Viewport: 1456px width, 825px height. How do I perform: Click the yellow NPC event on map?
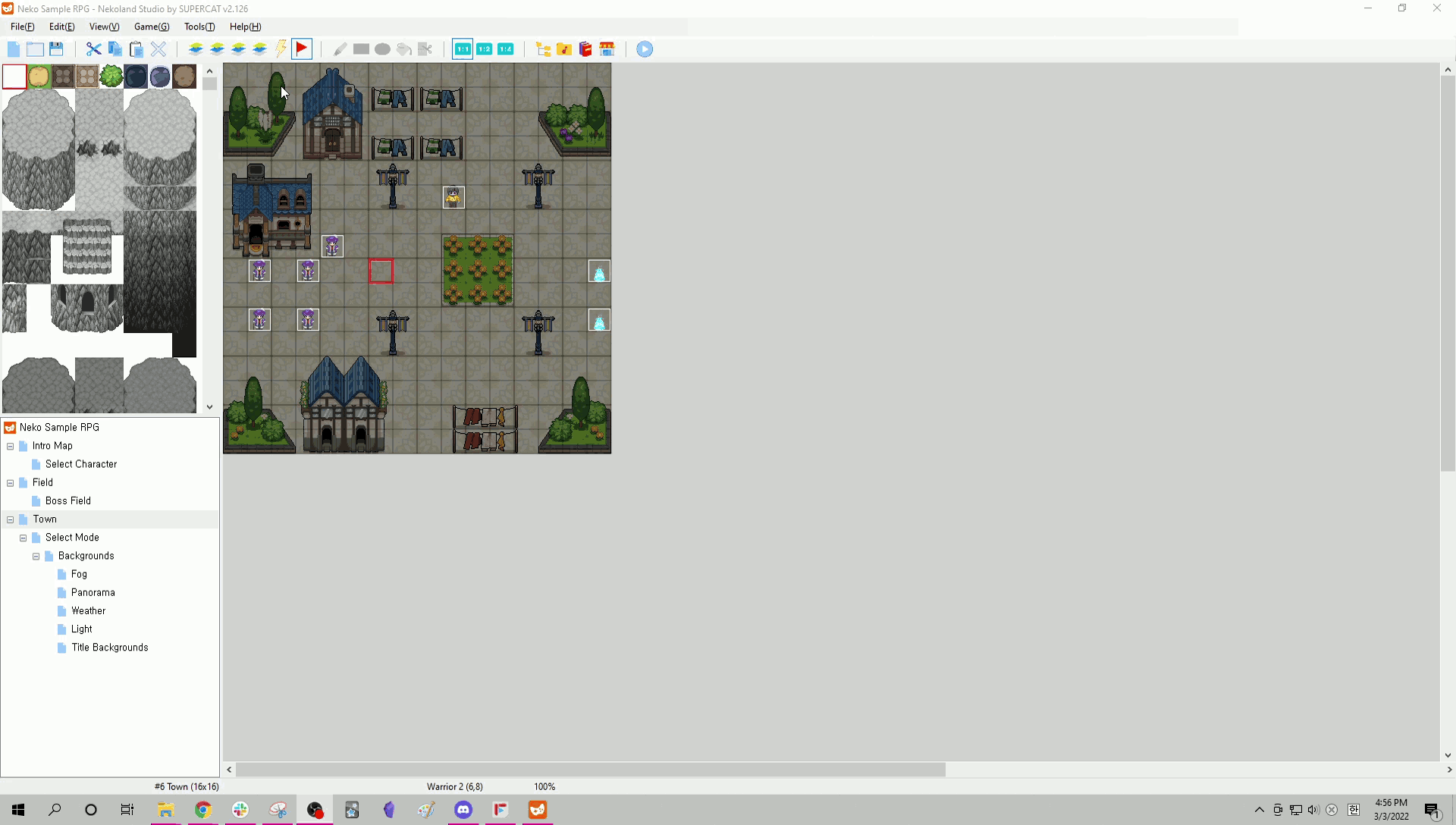[453, 197]
